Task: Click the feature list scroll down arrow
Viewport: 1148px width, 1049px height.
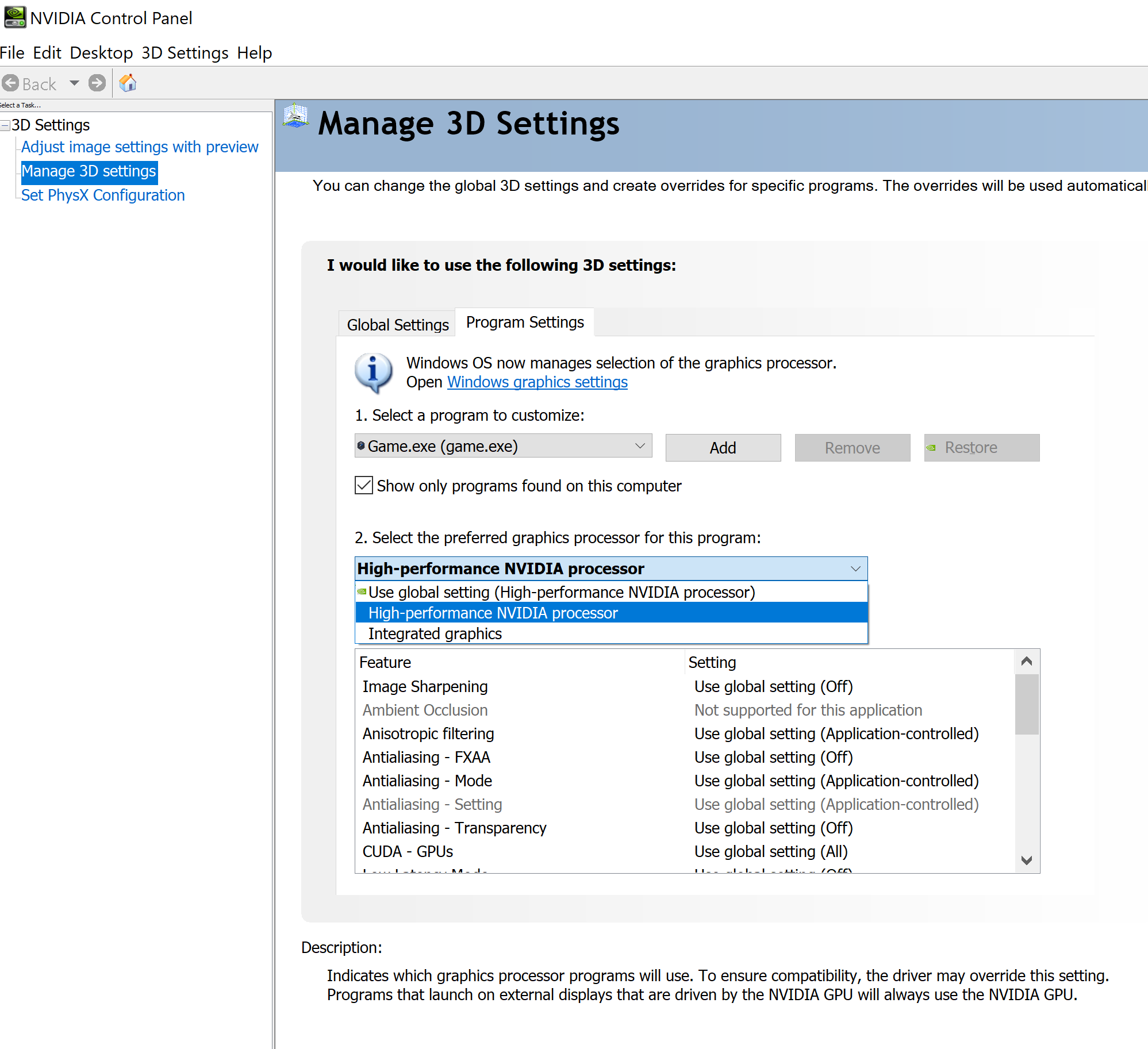Action: (x=1027, y=860)
